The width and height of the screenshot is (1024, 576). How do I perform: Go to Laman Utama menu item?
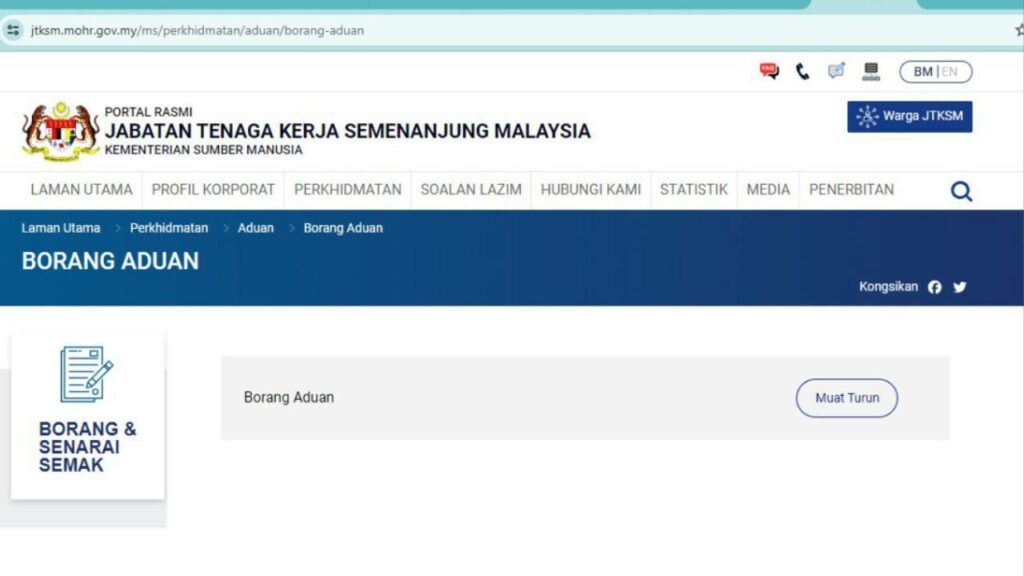[x=81, y=189]
